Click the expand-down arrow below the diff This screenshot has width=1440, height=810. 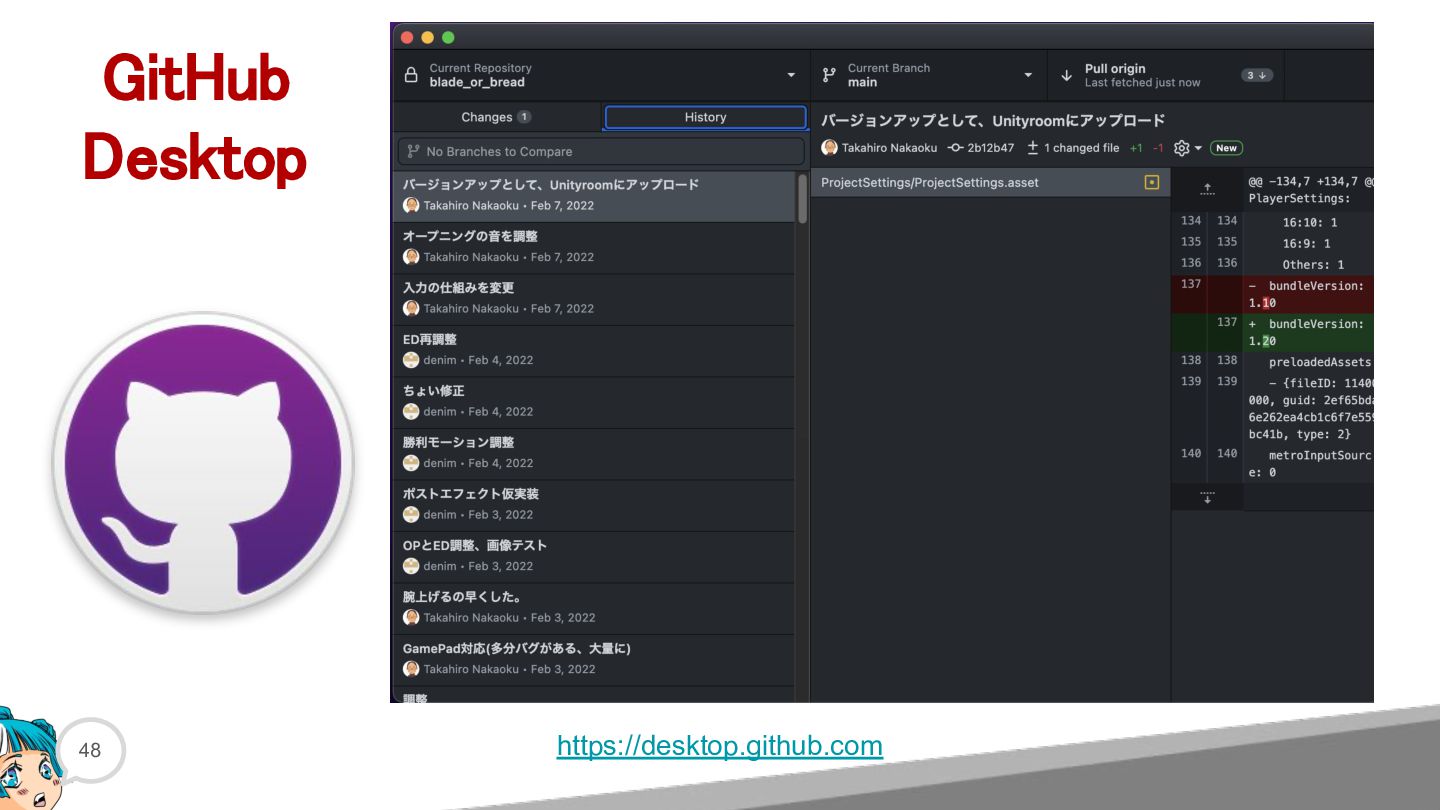click(x=1207, y=497)
